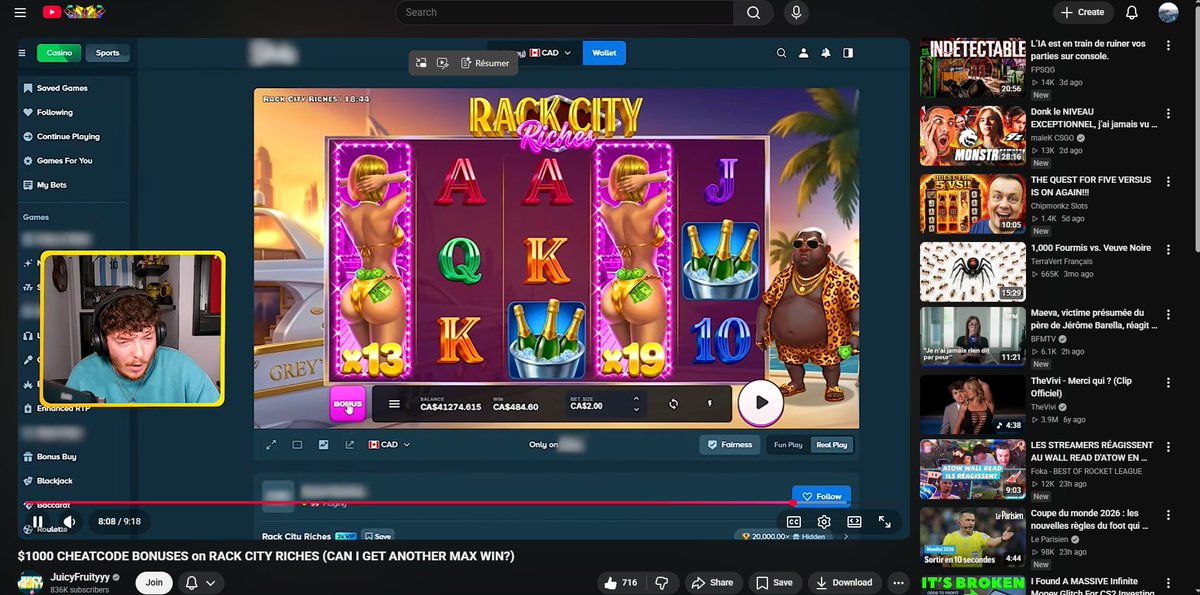Open the account avatar menu

click(1168, 13)
